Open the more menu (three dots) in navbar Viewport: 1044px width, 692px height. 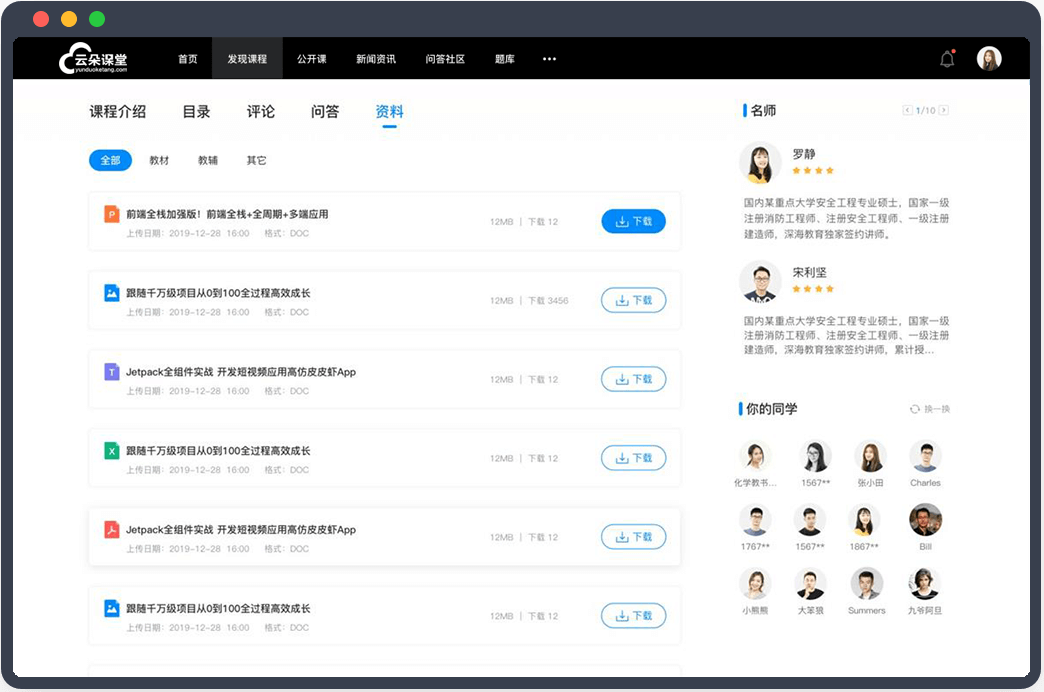click(x=549, y=59)
